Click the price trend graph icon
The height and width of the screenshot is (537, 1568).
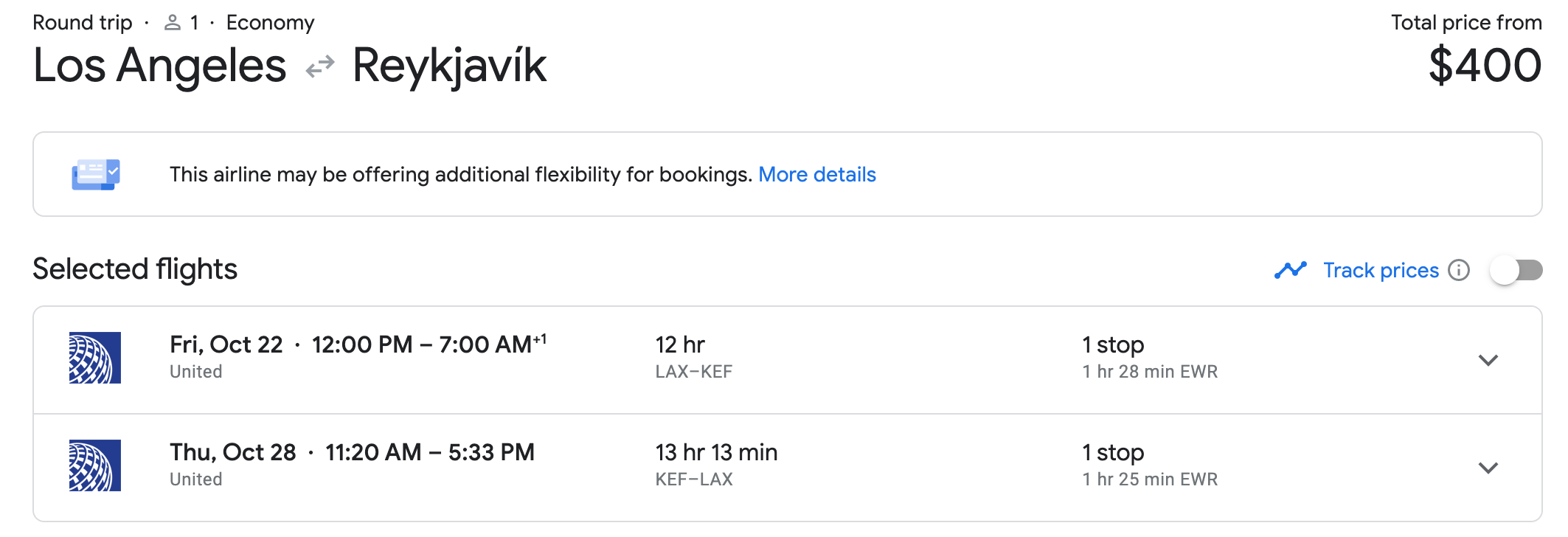click(x=1290, y=271)
